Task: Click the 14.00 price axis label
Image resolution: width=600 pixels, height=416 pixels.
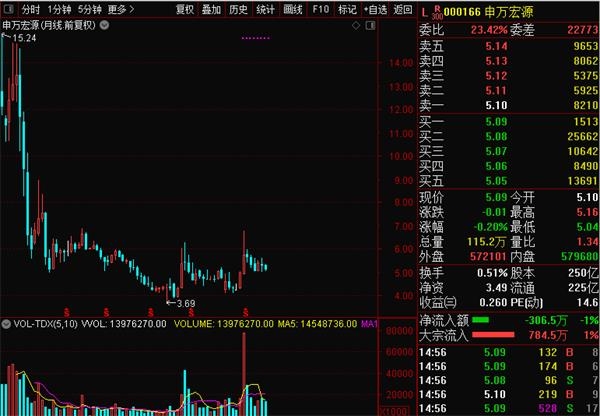Action: point(401,63)
